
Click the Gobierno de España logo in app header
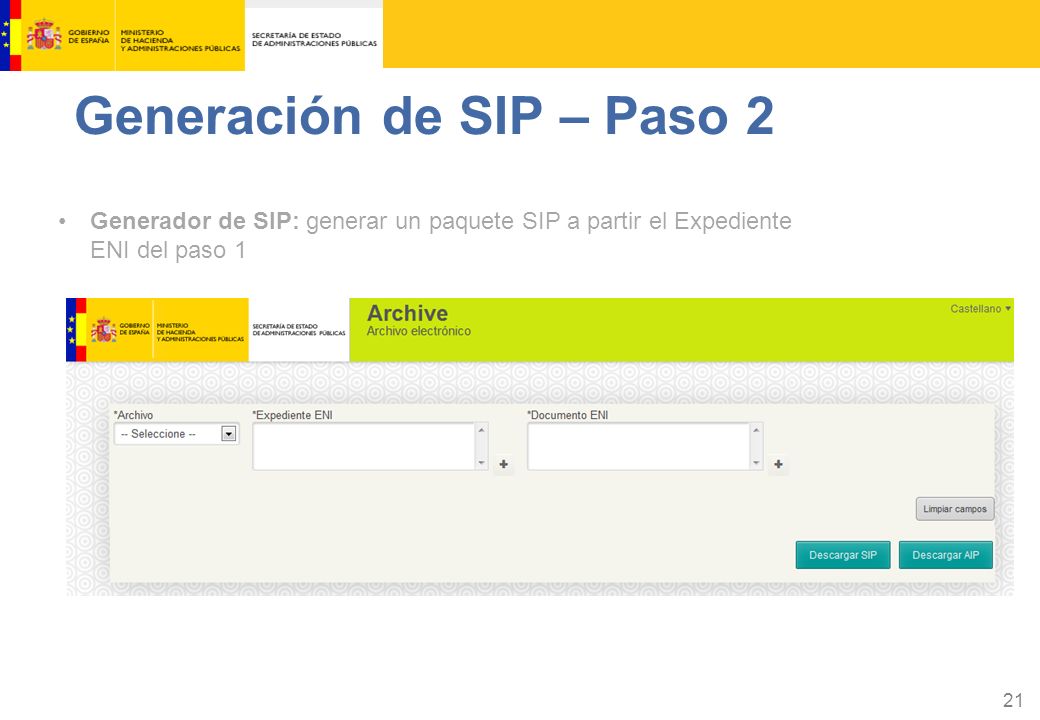(121, 330)
